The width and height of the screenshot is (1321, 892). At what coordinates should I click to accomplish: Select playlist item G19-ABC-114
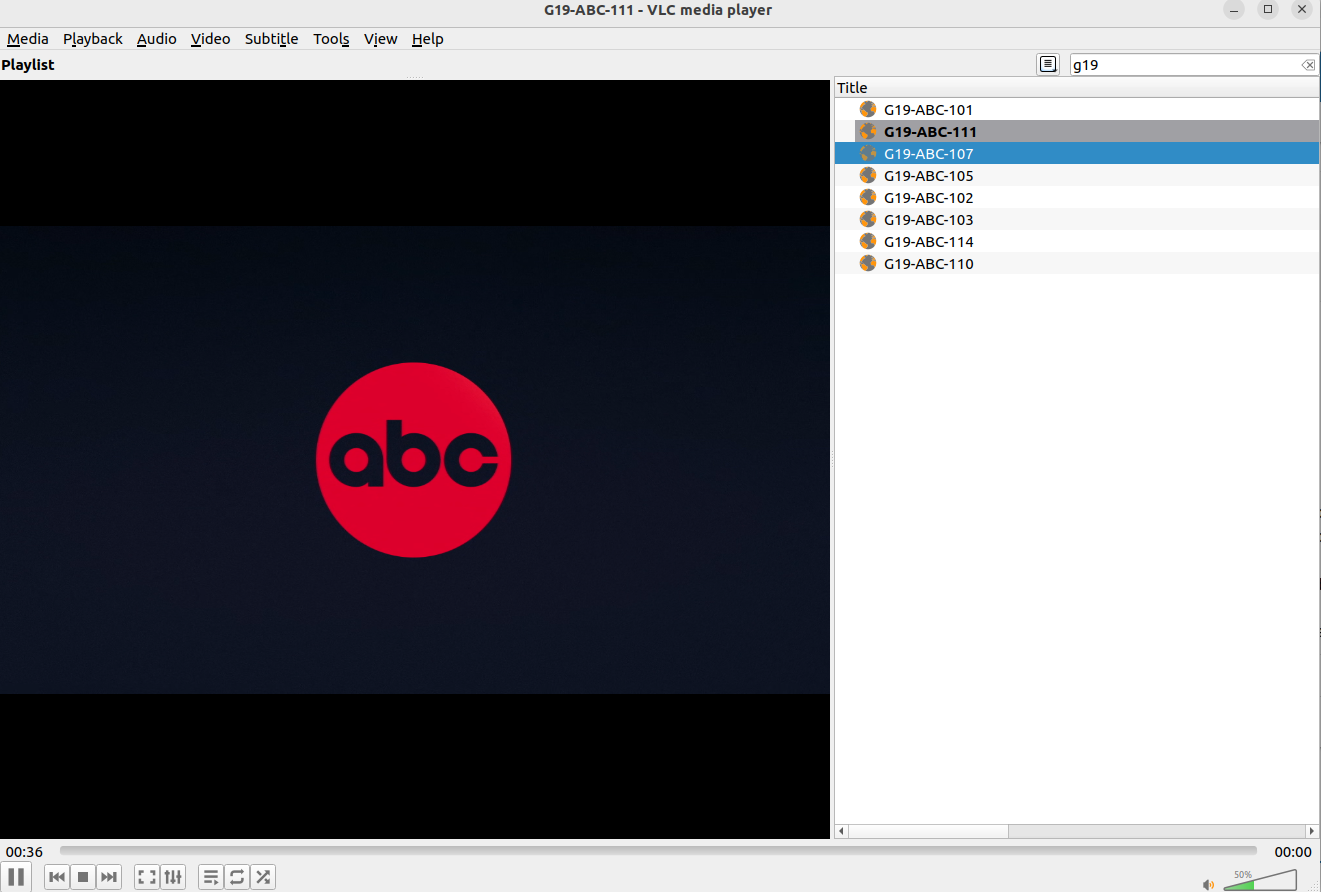click(1077, 242)
